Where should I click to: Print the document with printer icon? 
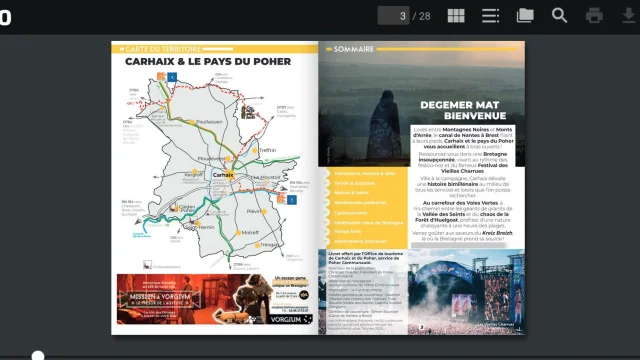pyautogui.click(x=594, y=16)
